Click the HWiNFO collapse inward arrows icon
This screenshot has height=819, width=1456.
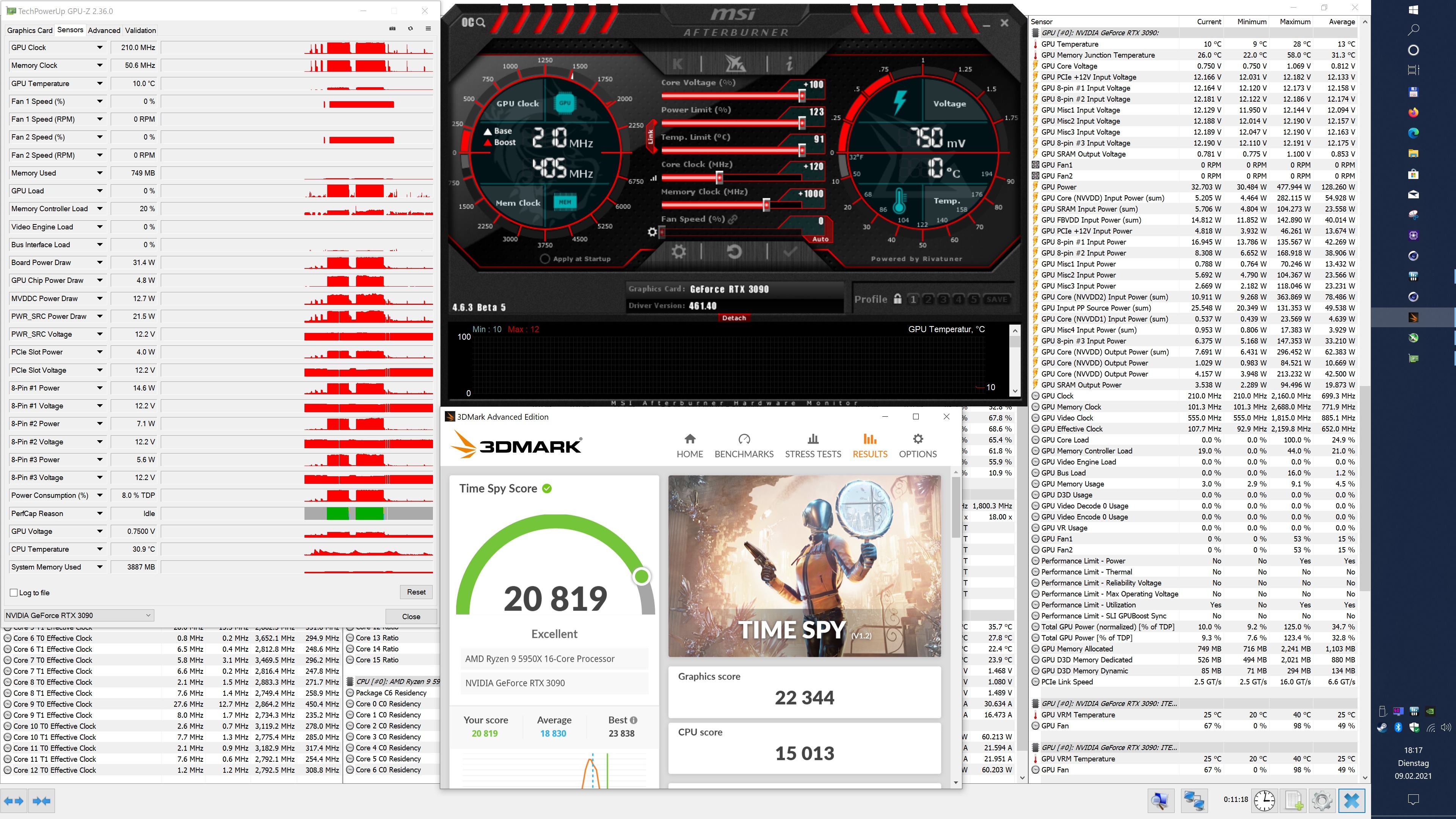pos(42,800)
